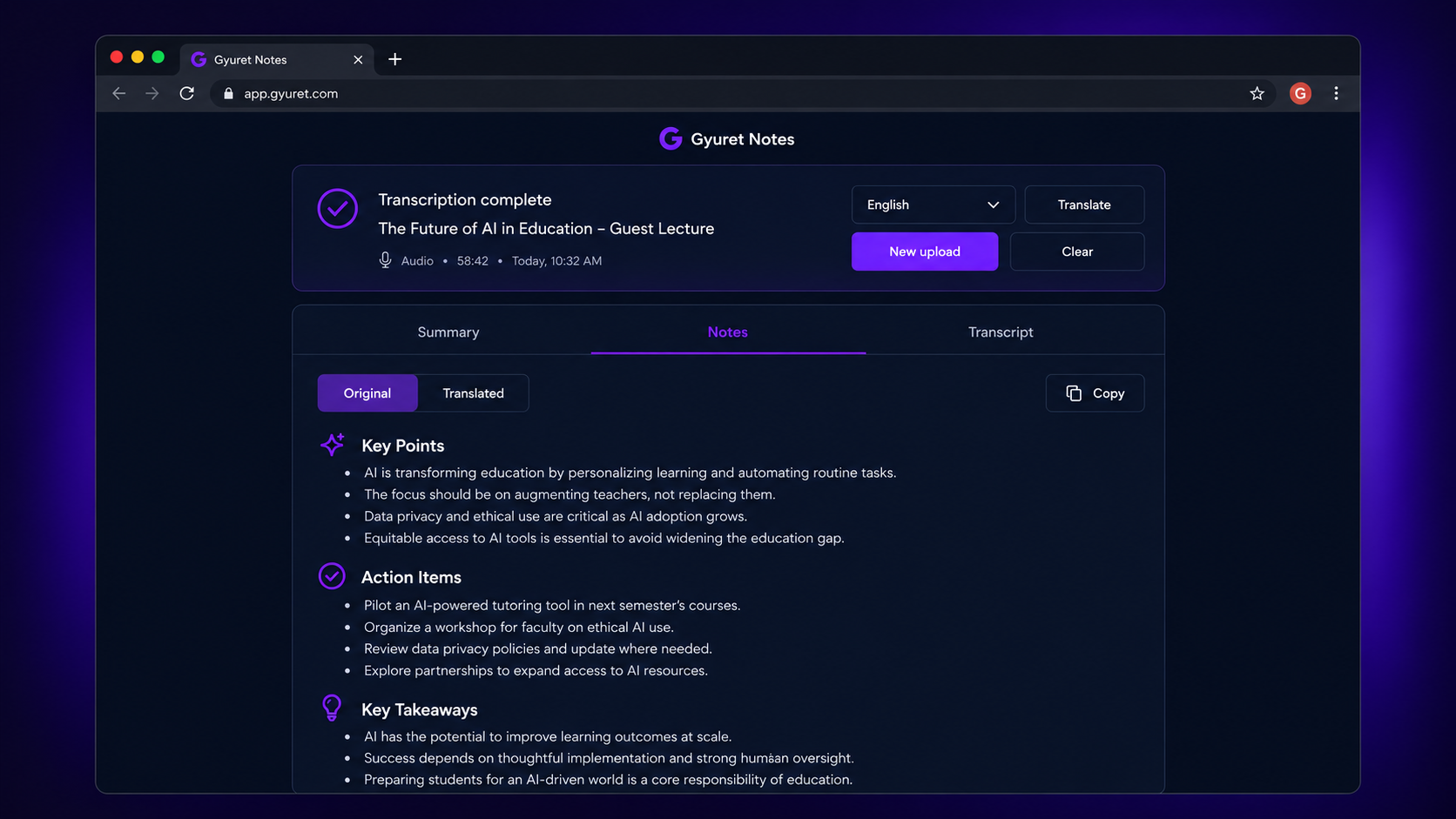Click the 'Pilot an AI-powered tutoring tool' item
The height and width of the screenshot is (819, 1456).
tap(552, 605)
